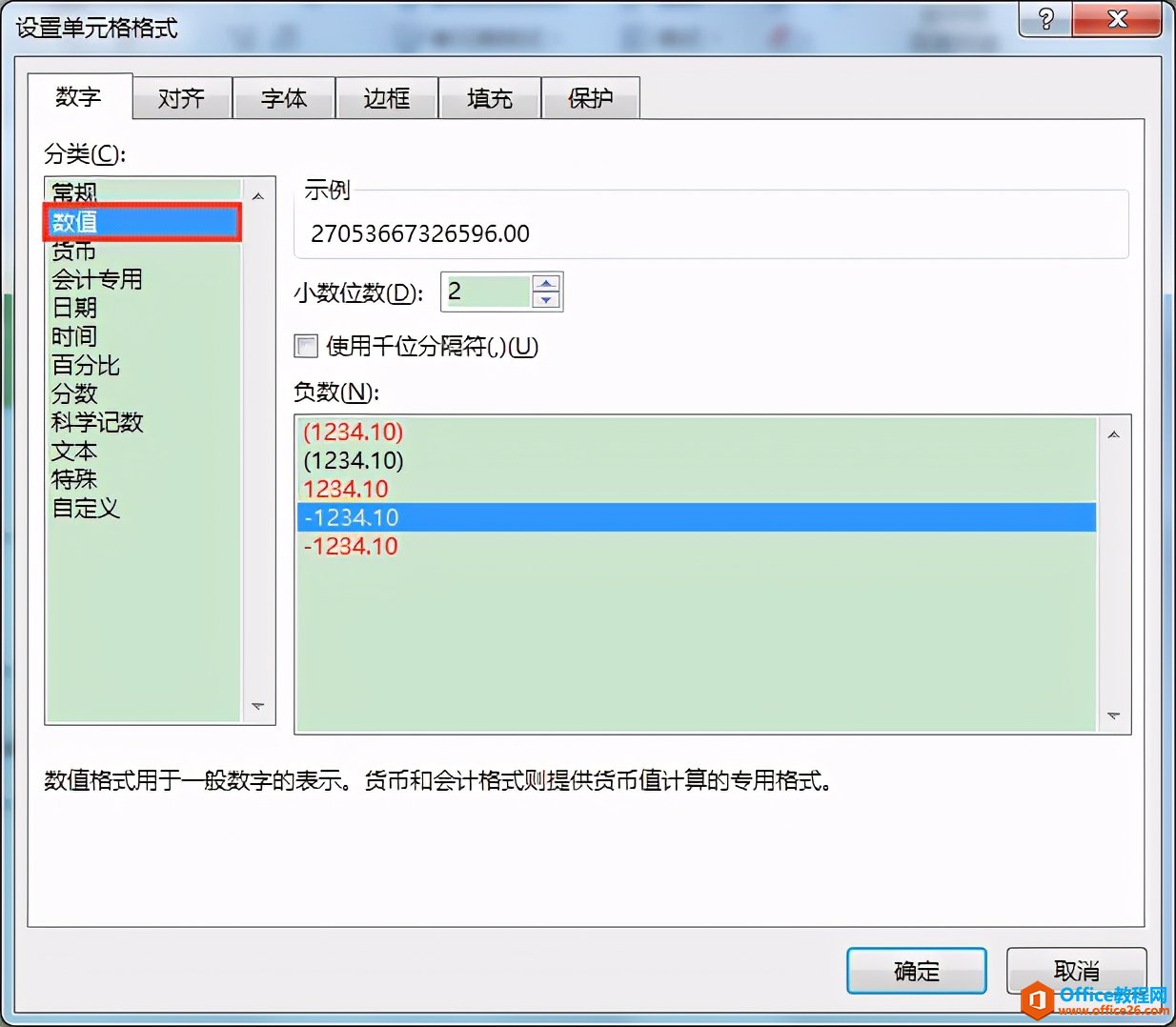The image size is (1176, 1027).
Task: Click category list scroll down arrow
Action: 257,706
